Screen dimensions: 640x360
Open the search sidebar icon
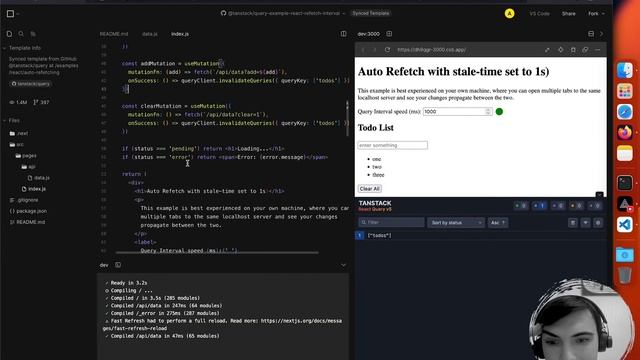(21, 34)
